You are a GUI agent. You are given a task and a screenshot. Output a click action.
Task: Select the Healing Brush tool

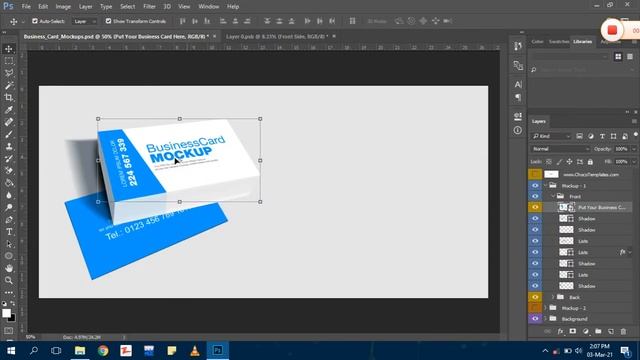[9, 122]
